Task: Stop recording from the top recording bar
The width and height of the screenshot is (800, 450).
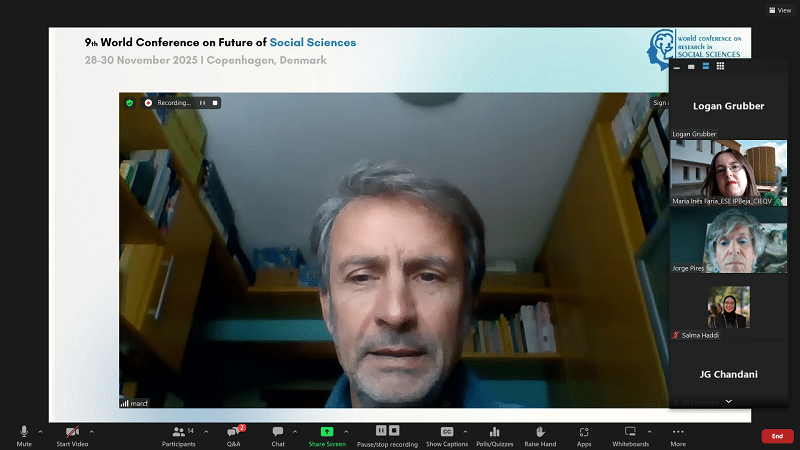Action: tap(214, 102)
